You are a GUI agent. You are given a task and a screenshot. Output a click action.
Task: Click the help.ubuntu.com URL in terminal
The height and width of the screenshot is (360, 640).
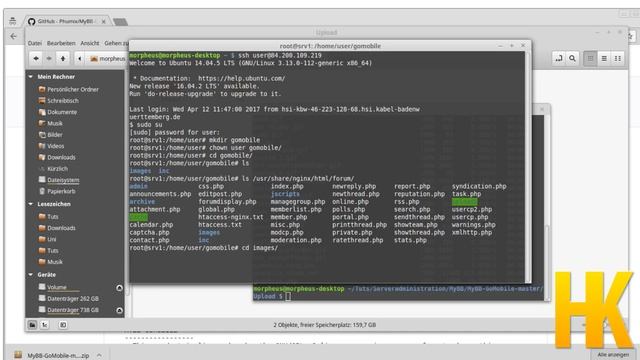click(x=242, y=78)
